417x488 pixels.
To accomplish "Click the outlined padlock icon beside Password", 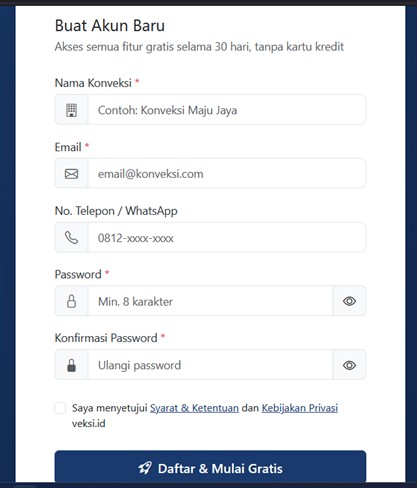I will 71,301.
